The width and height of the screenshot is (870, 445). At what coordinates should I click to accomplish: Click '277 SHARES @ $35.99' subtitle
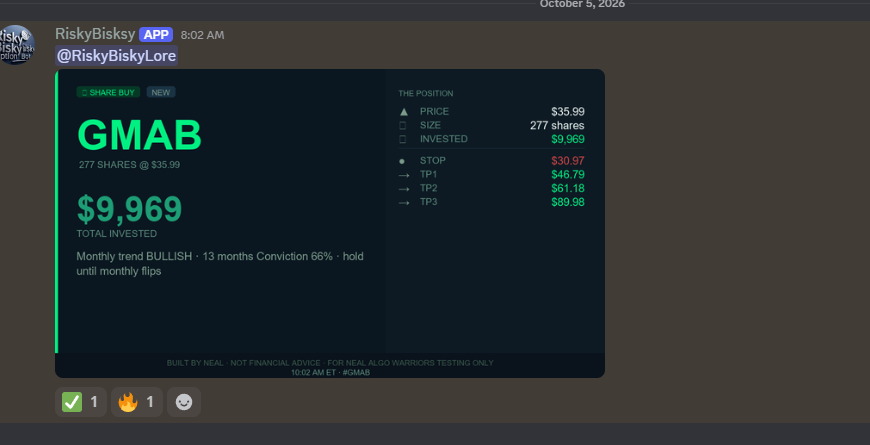pyautogui.click(x=129, y=165)
